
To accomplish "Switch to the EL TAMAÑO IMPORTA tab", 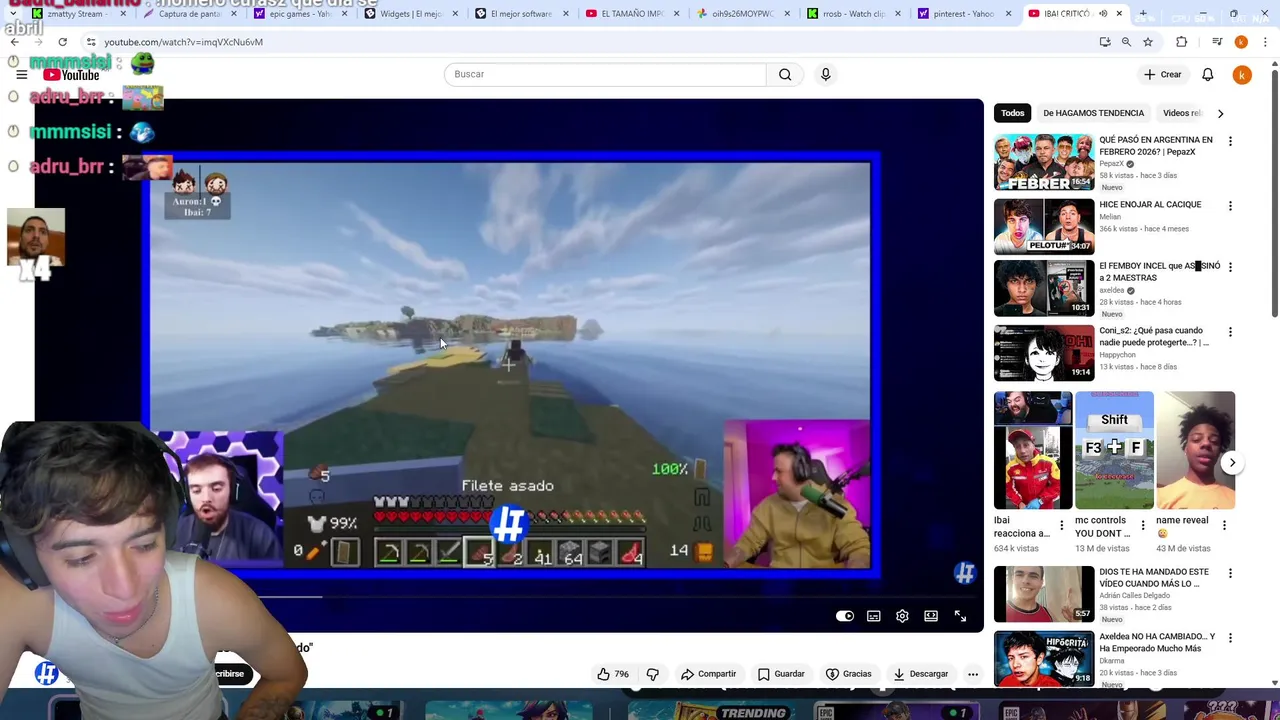I will (632, 14).
